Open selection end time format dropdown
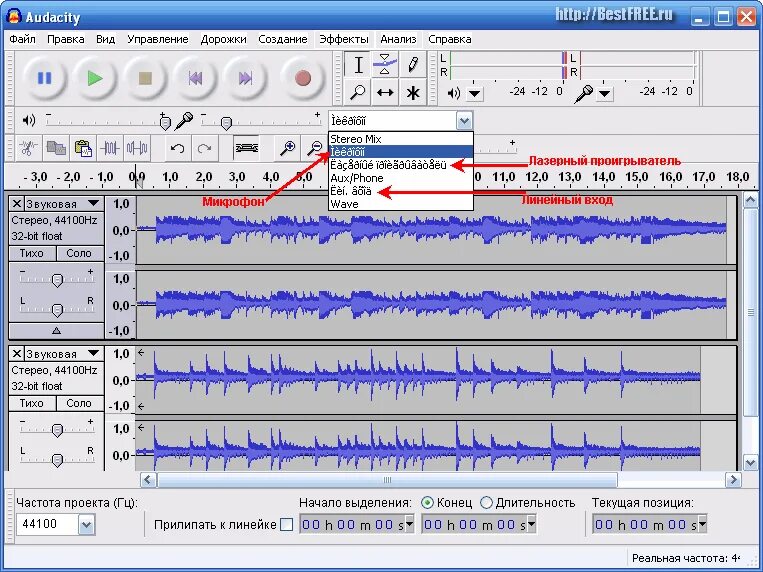 (x=531, y=524)
